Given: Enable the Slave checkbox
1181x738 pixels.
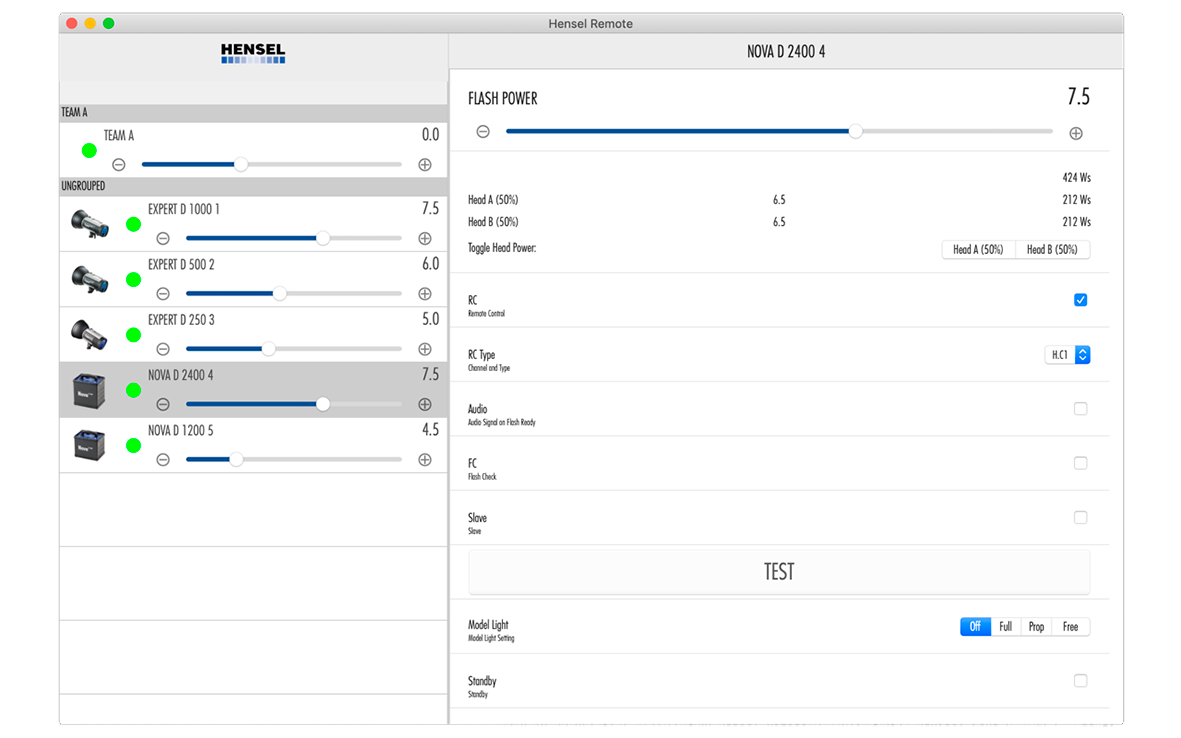Looking at the screenshot, I should pyautogui.click(x=1080, y=518).
